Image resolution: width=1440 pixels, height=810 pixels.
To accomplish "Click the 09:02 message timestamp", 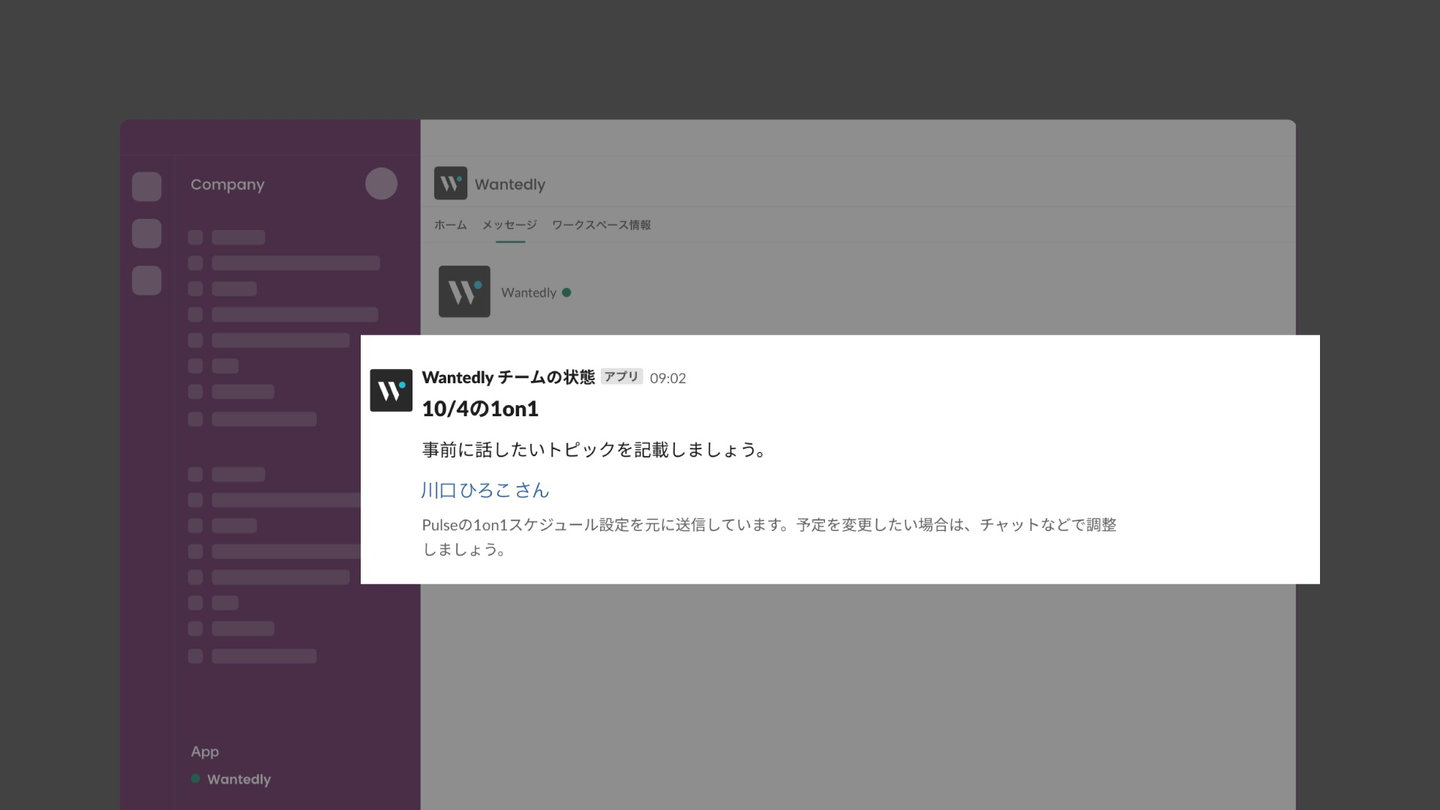I will (x=668, y=378).
